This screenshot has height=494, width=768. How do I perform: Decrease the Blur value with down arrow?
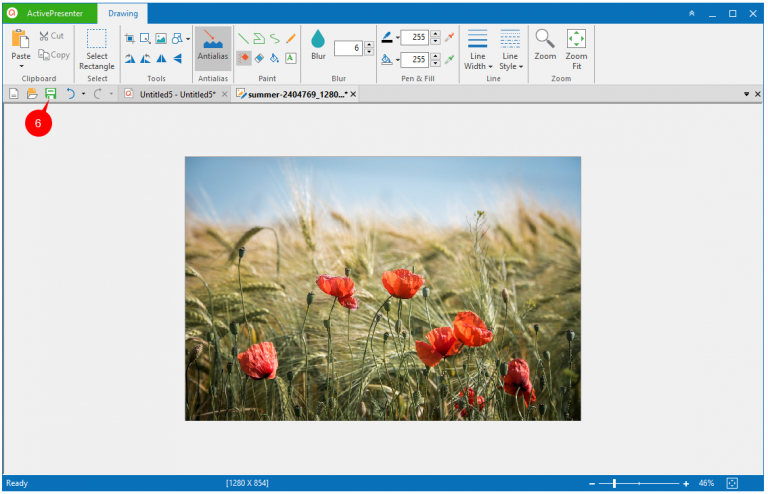pyautogui.click(x=369, y=52)
